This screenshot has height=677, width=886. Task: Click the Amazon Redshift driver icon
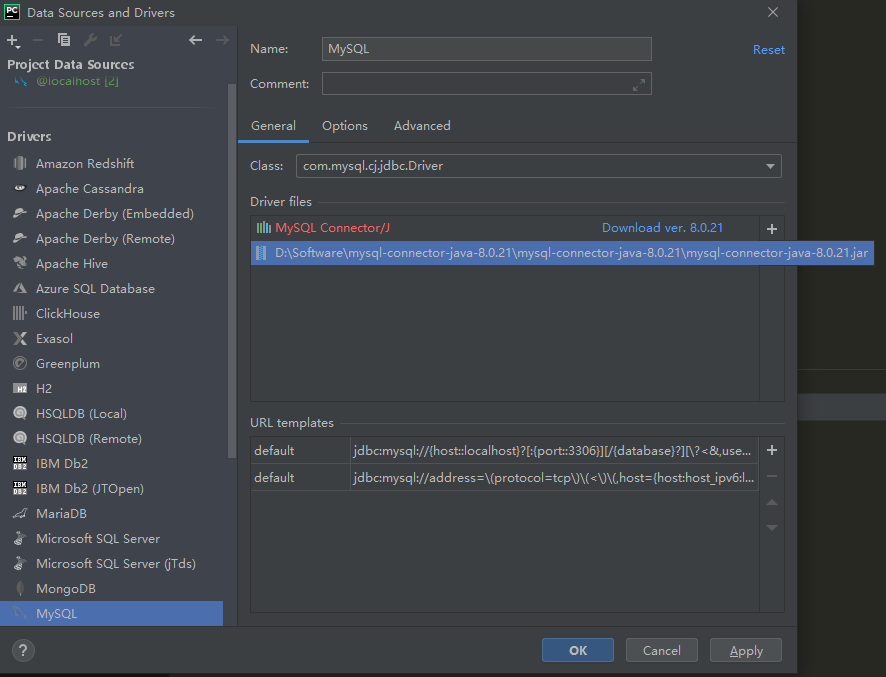tap(20, 163)
